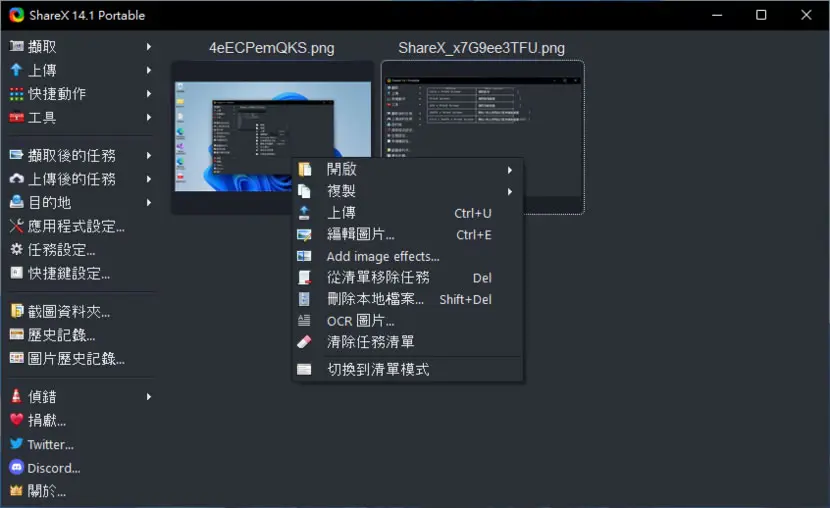
Task: Click the OCR 圖片 text icon
Action: click(304, 320)
